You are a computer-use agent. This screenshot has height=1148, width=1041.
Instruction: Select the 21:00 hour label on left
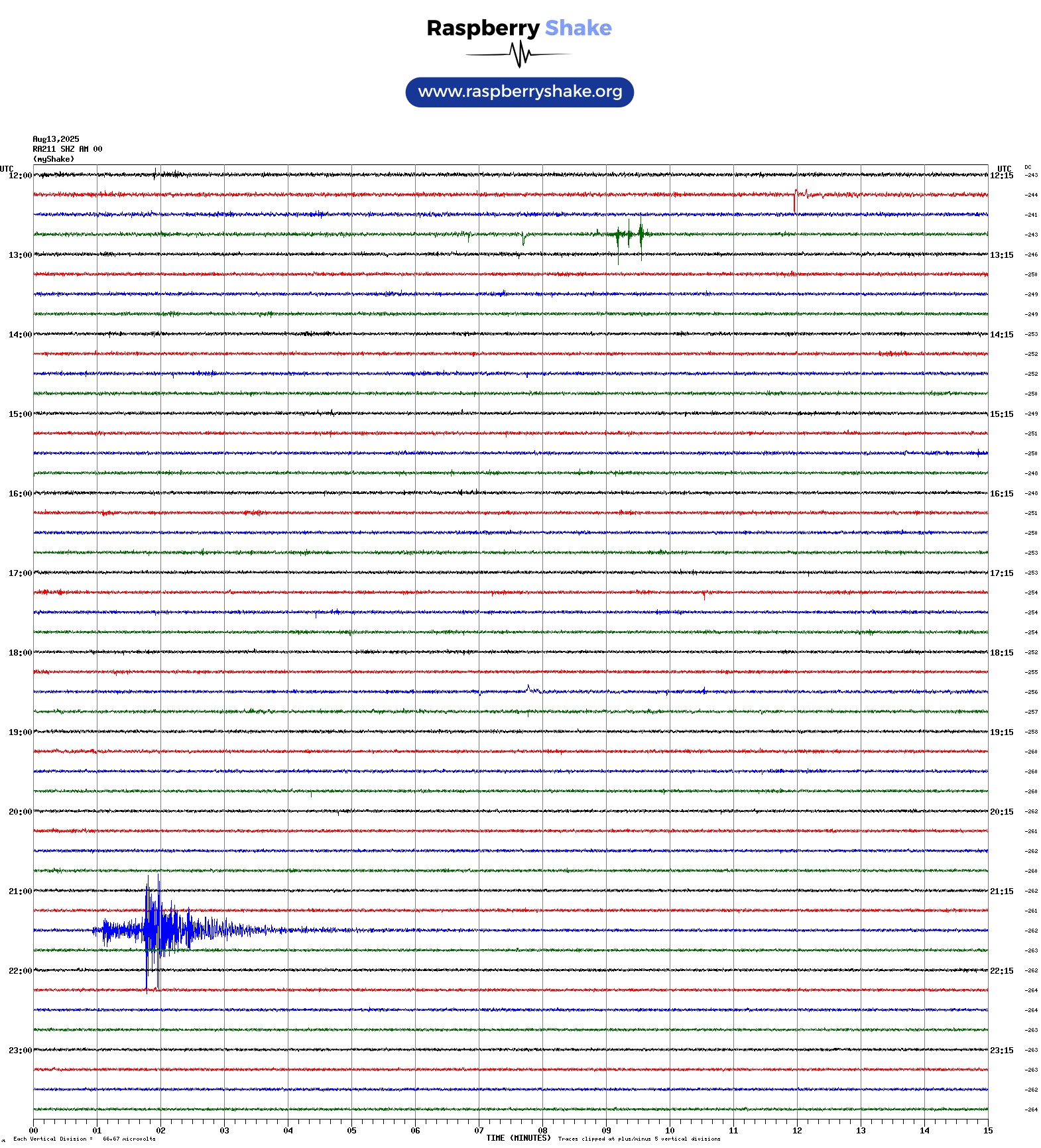coord(20,891)
